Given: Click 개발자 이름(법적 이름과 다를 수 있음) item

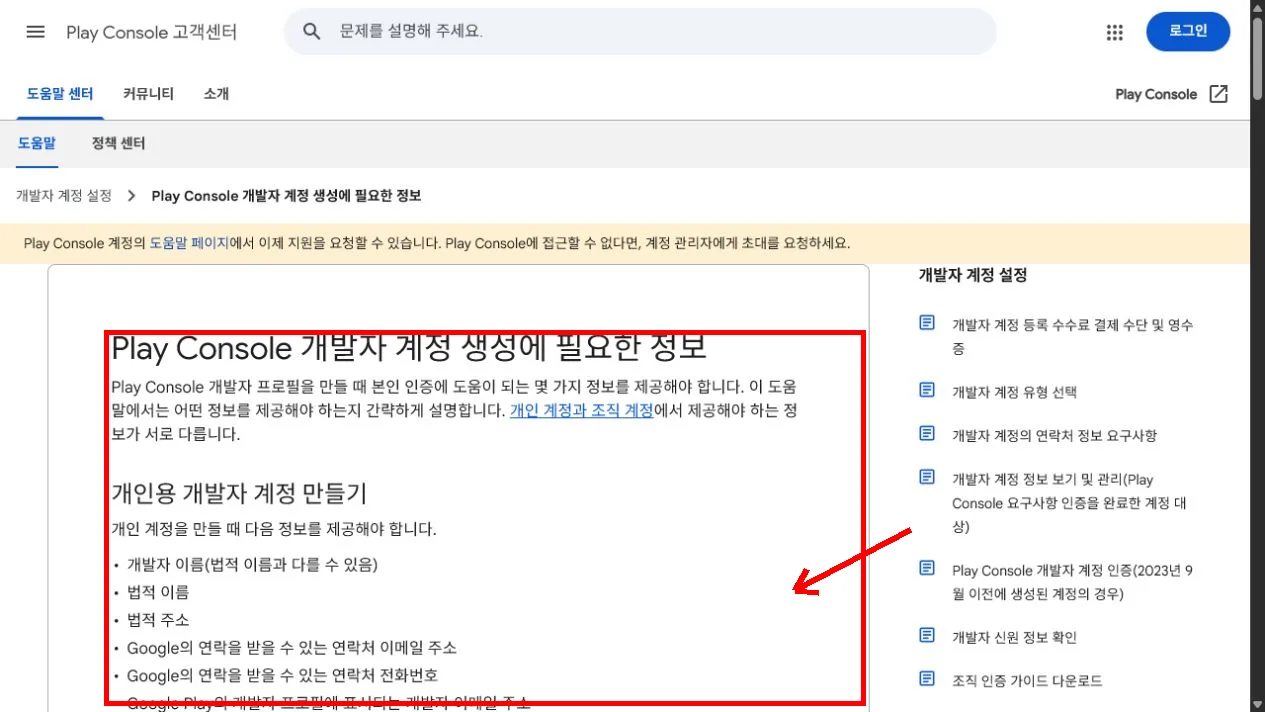Looking at the screenshot, I should pos(252,565).
